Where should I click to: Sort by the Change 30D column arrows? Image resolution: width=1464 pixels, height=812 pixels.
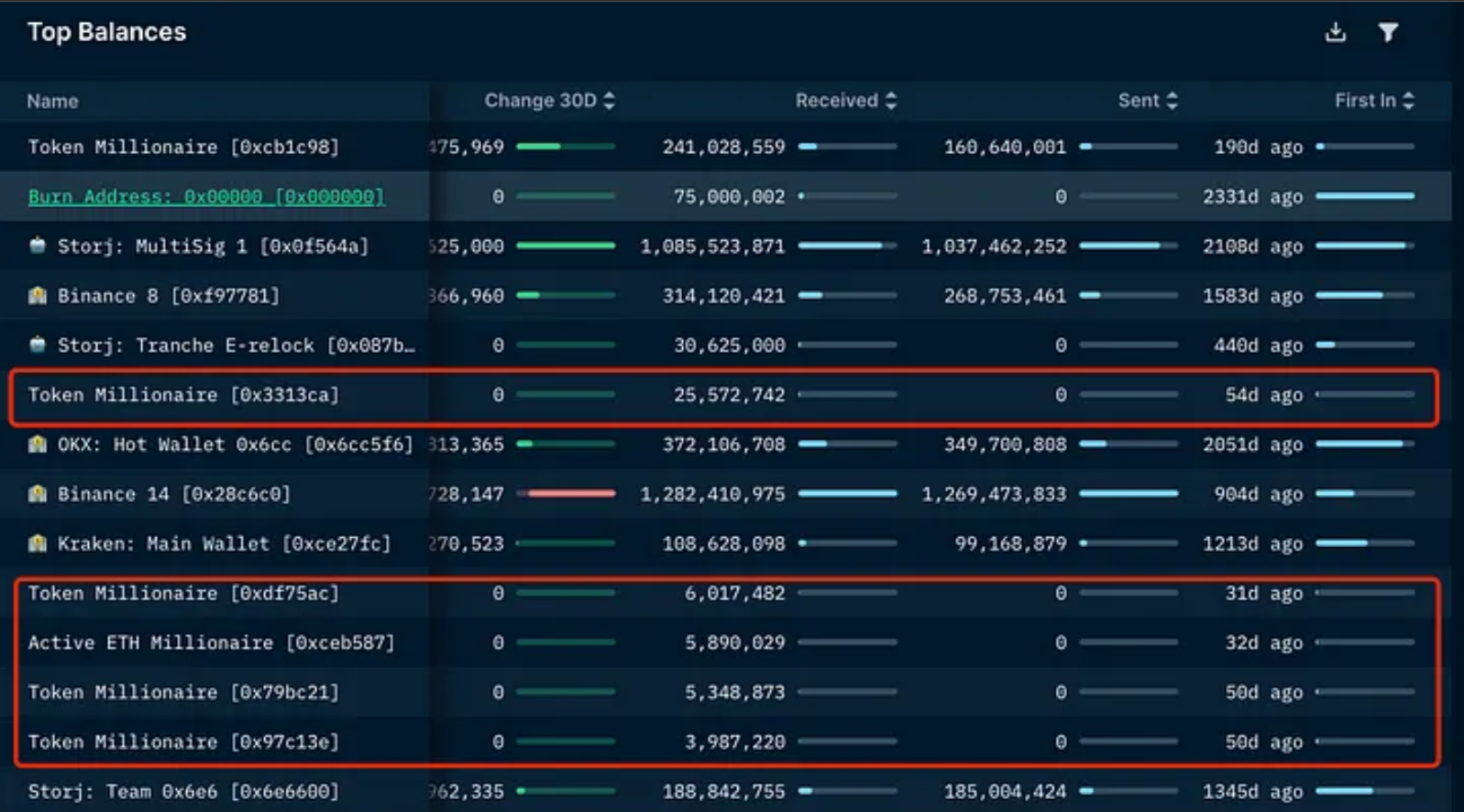tap(610, 101)
